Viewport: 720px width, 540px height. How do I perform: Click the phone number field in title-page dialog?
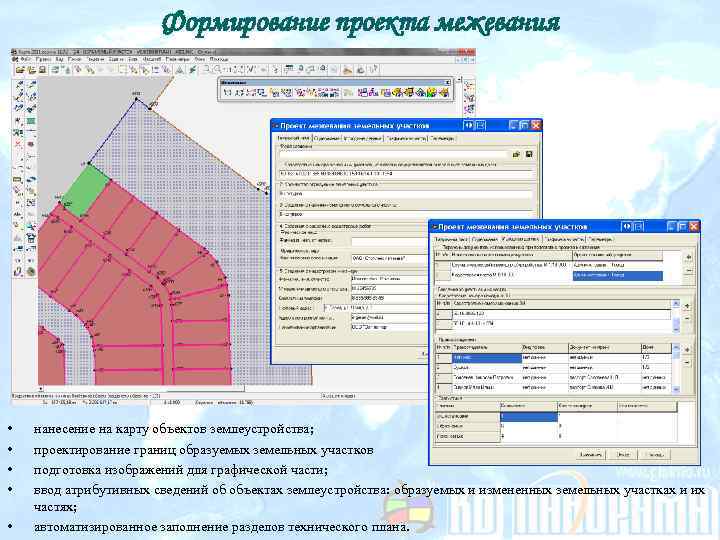point(389,298)
